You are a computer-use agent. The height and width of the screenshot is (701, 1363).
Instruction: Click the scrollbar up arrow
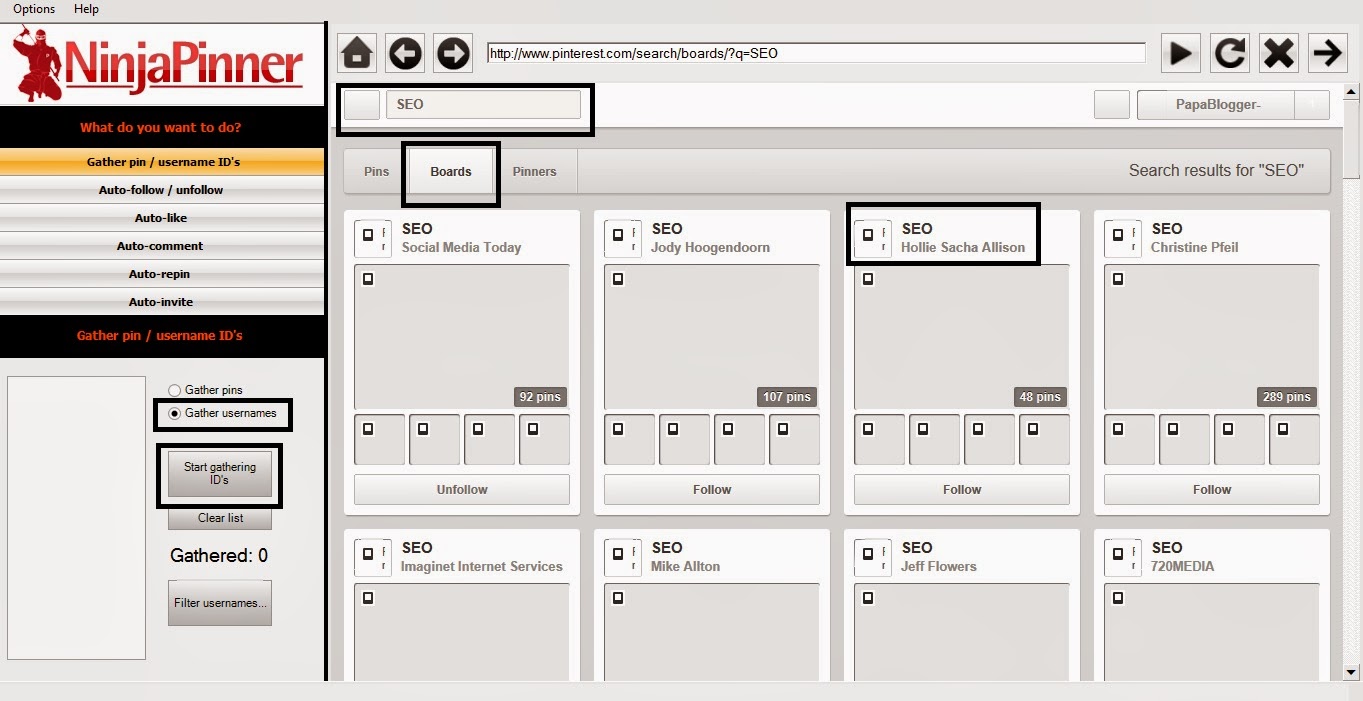tap(1352, 94)
